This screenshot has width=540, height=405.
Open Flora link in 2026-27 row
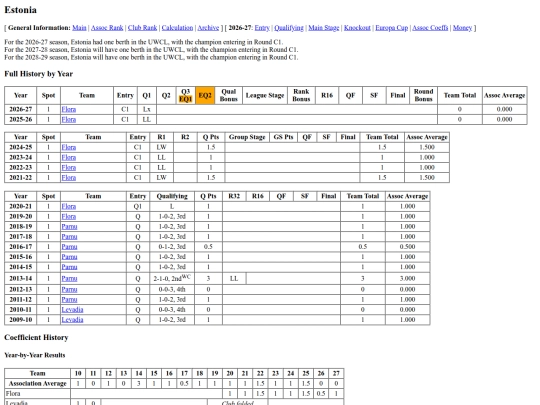pos(69,109)
